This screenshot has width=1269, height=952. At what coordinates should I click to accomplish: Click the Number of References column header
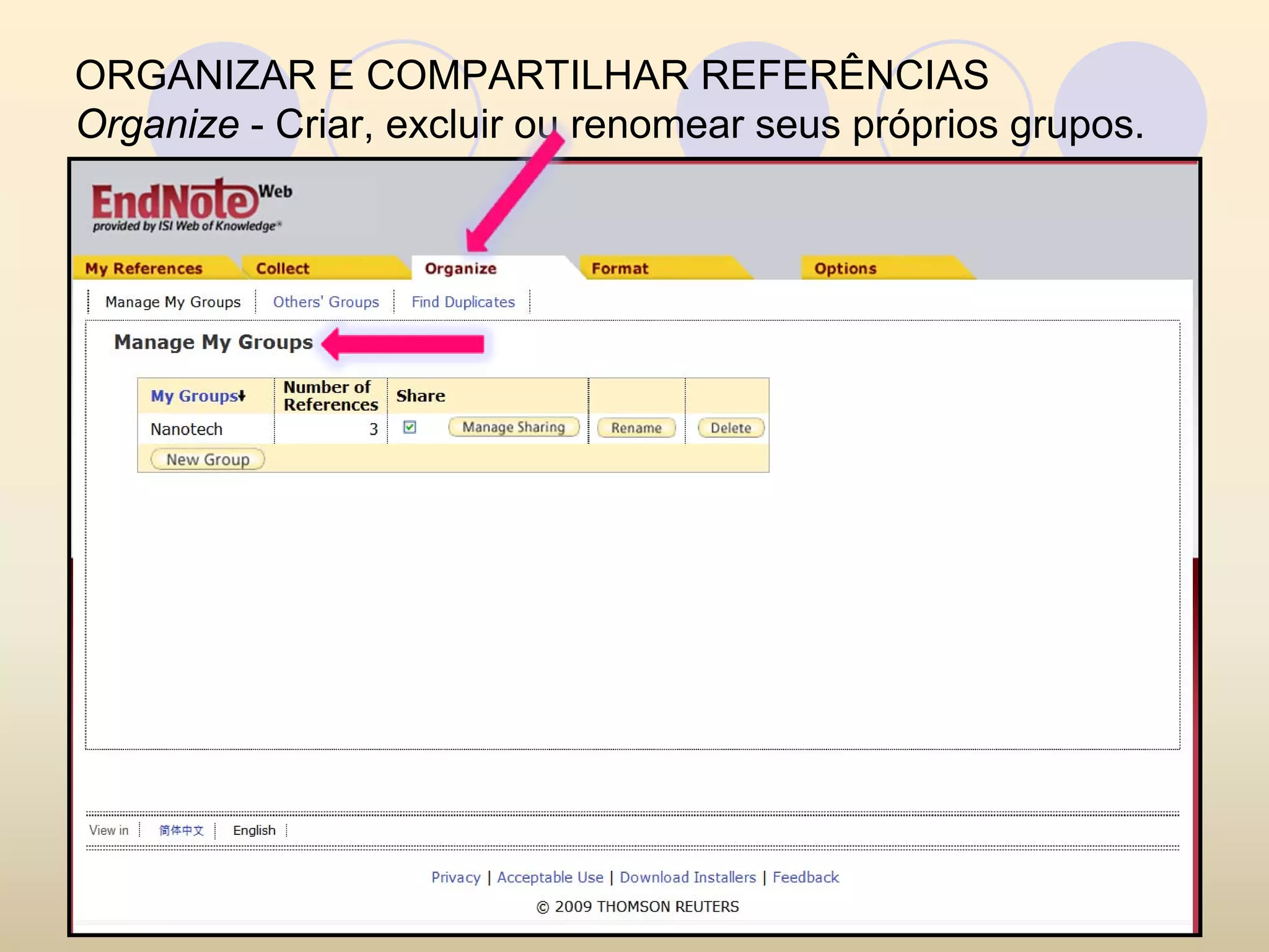coord(331,396)
